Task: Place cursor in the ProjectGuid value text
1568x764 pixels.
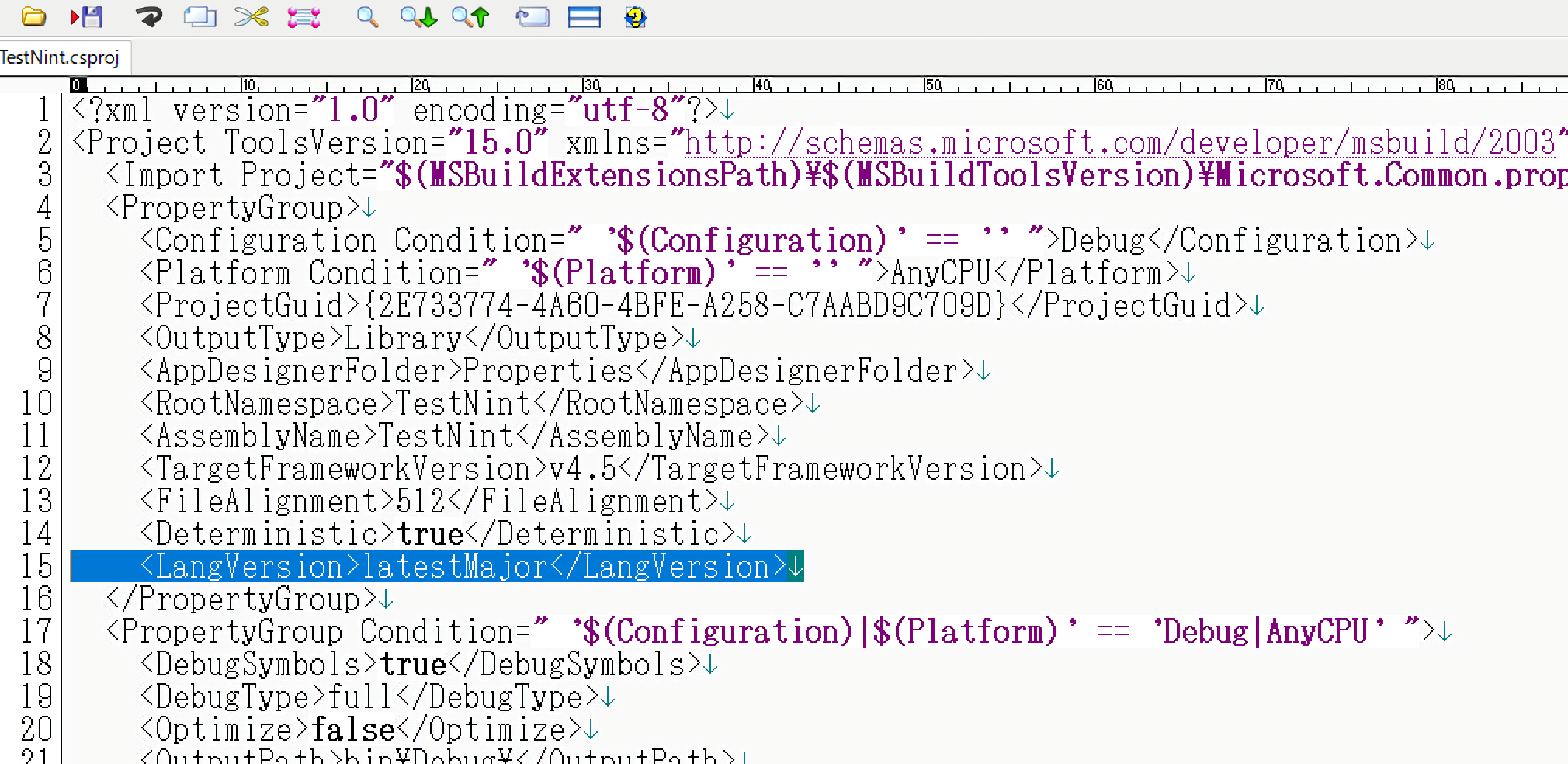Action: pos(683,306)
